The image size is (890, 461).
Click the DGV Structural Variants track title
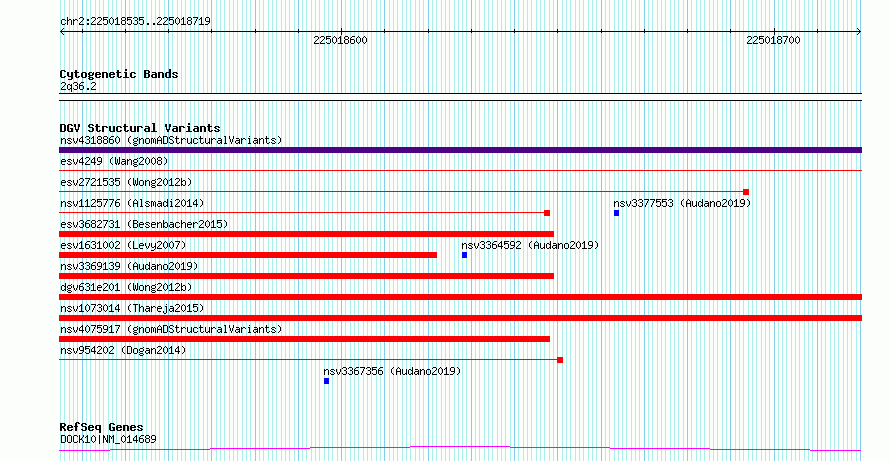coord(140,128)
